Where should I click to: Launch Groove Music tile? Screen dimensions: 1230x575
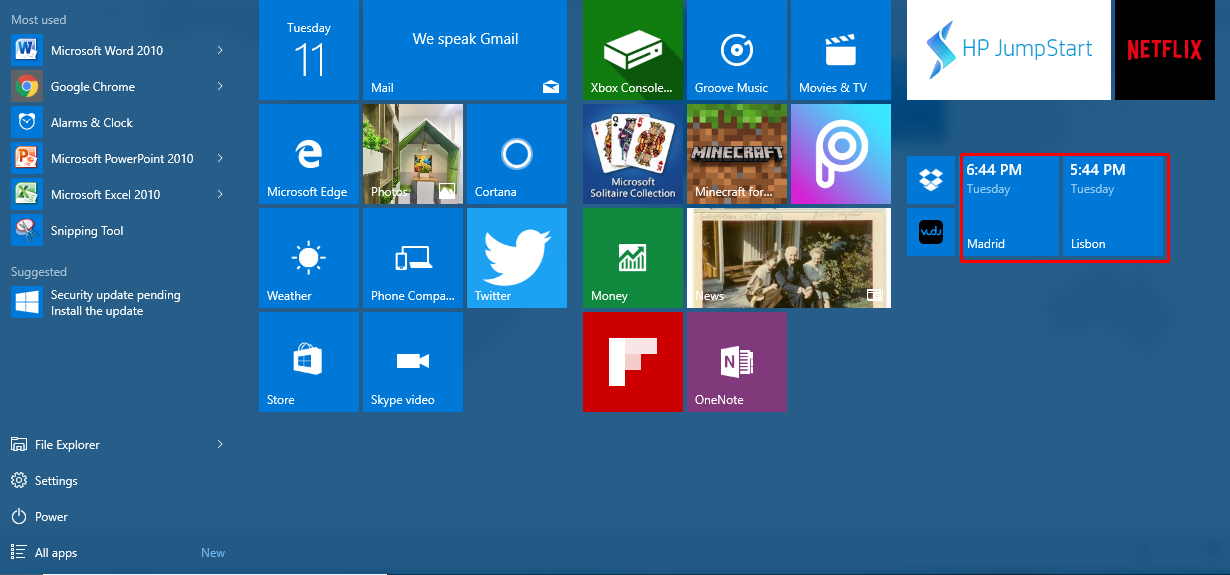click(737, 50)
